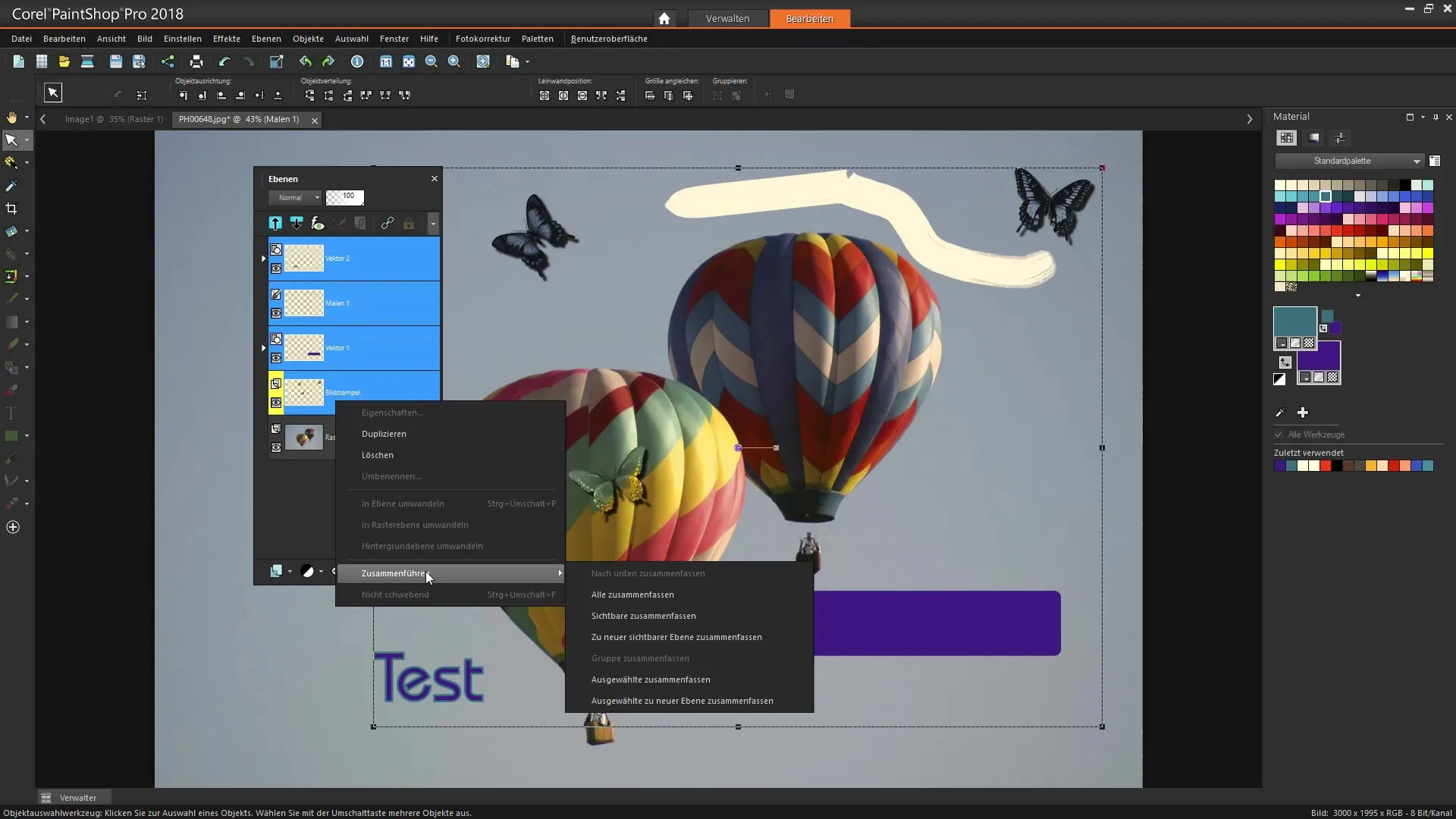
Task: Click move layer up icon in Ebenen
Action: 275,223
